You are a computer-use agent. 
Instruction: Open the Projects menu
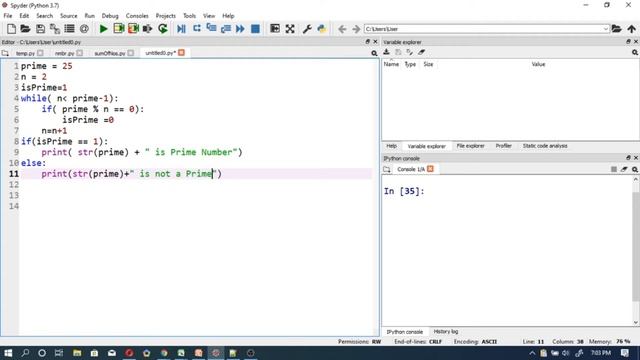[165, 16]
